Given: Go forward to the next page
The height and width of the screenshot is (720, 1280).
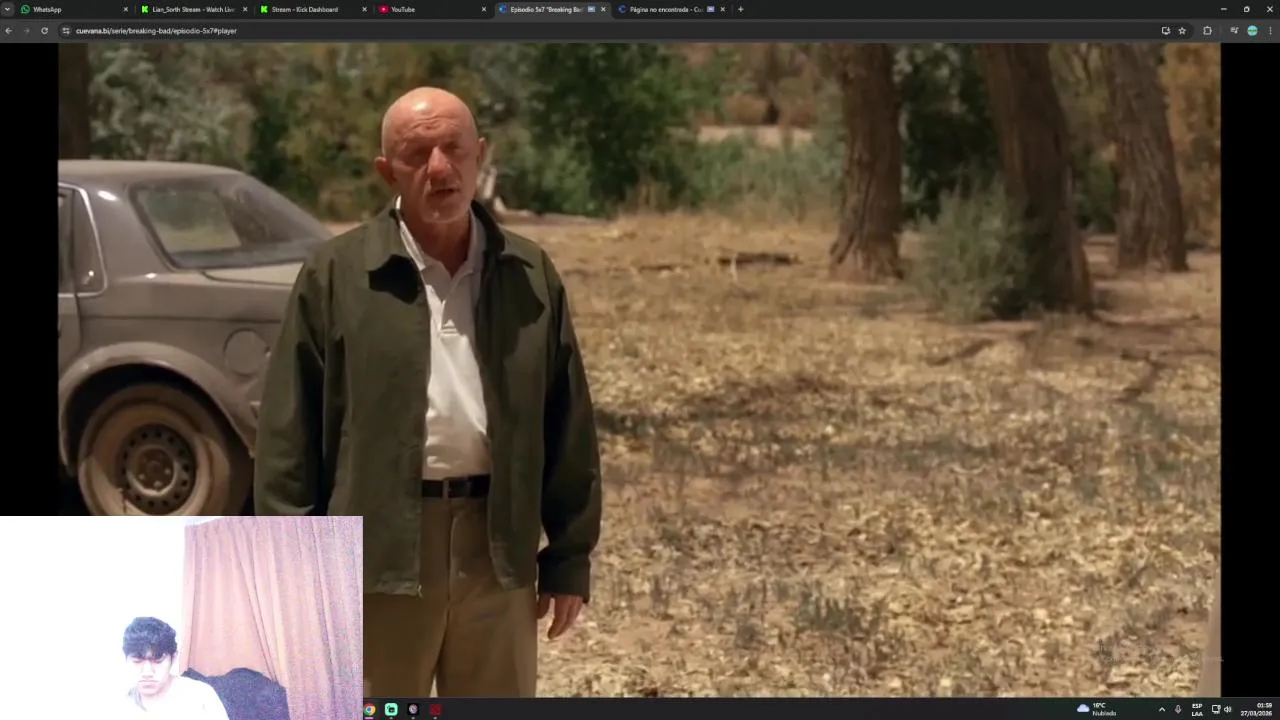Looking at the screenshot, I should (26, 31).
